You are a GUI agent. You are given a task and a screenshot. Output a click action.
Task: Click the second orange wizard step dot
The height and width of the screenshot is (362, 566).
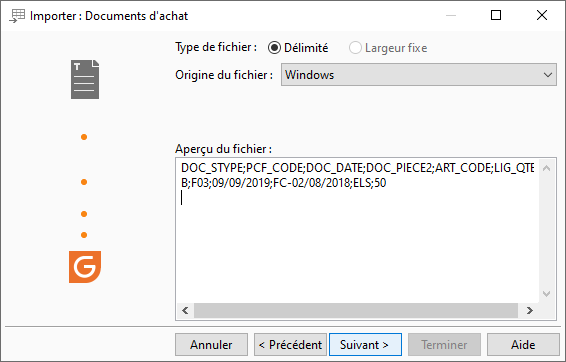84,182
